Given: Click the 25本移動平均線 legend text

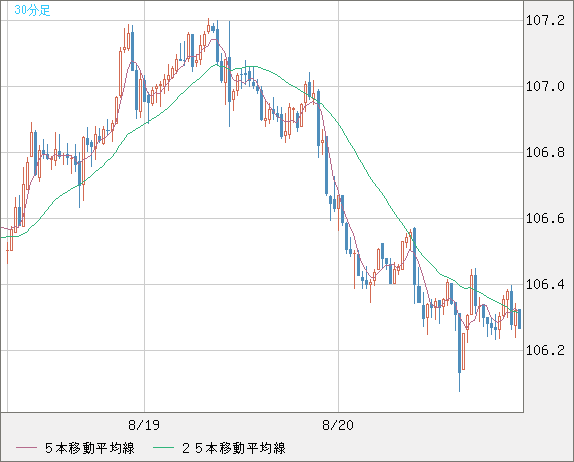Looking at the screenshot, I should pos(234,448).
